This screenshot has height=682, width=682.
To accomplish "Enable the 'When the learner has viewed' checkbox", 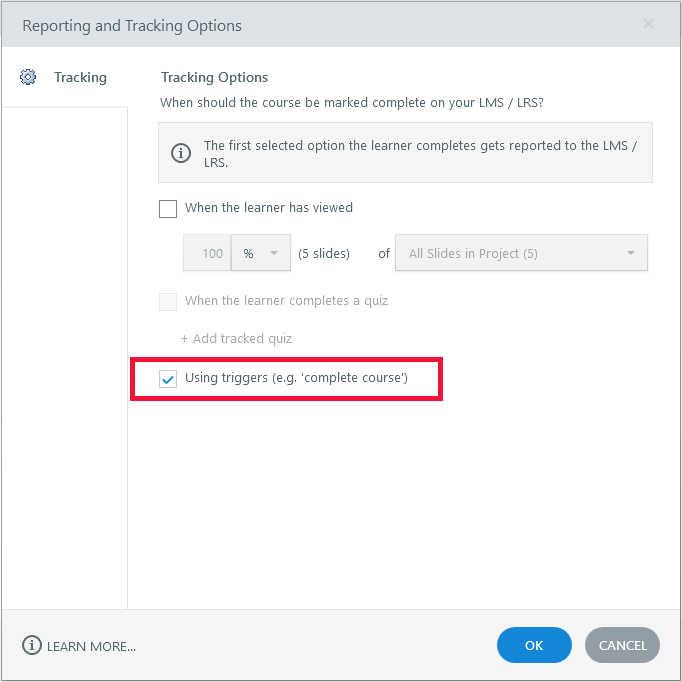I will click(168, 209).
